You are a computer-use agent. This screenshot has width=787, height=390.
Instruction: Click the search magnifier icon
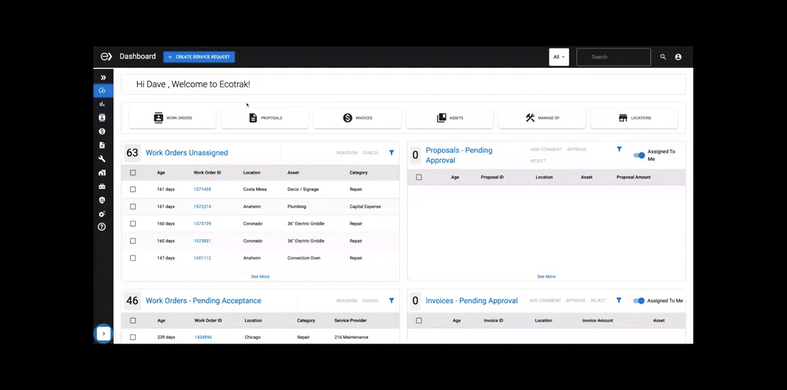point(663,57)
